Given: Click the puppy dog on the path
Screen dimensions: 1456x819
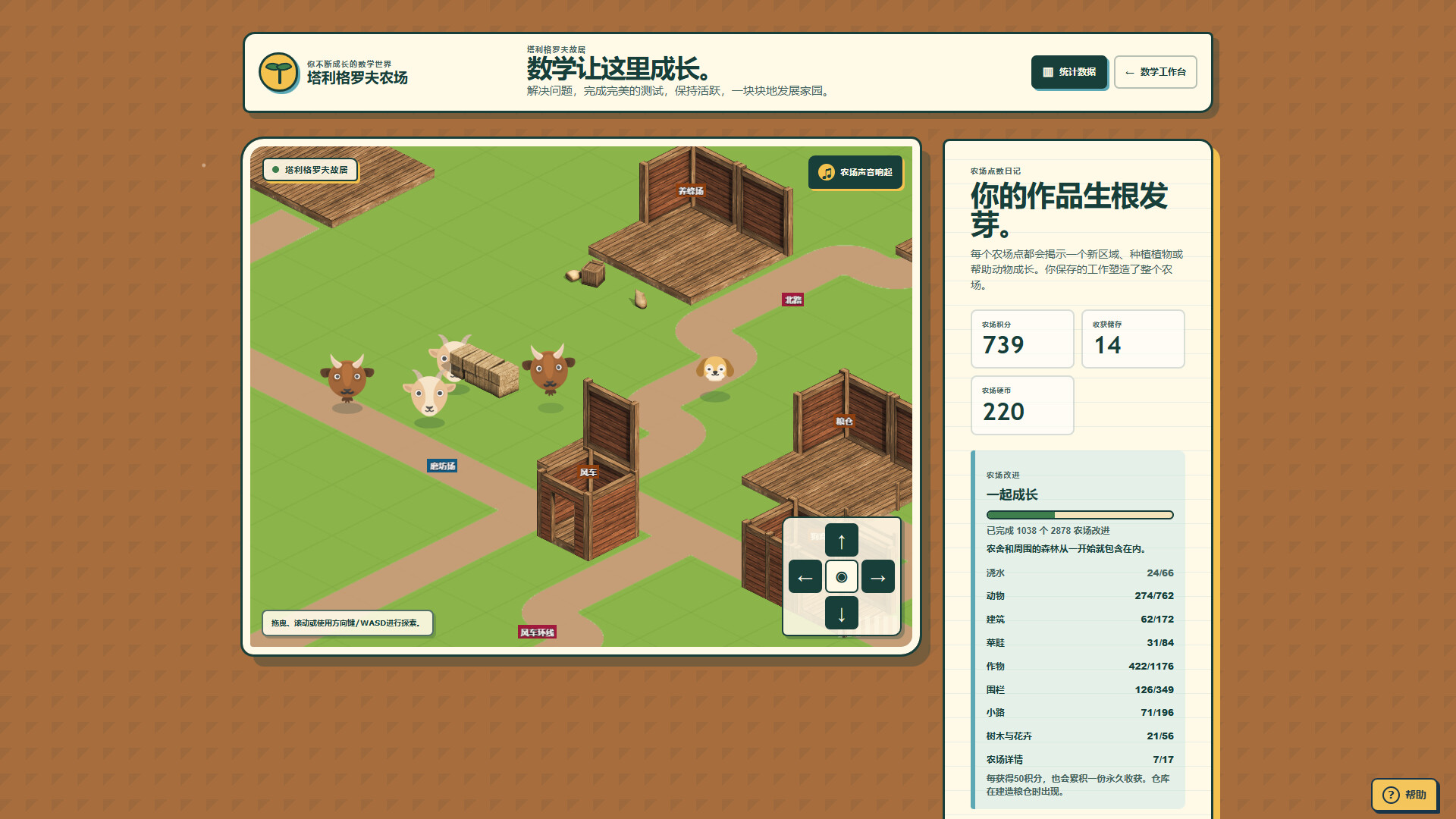Looking at the screenshot, I should coord(714,369).
